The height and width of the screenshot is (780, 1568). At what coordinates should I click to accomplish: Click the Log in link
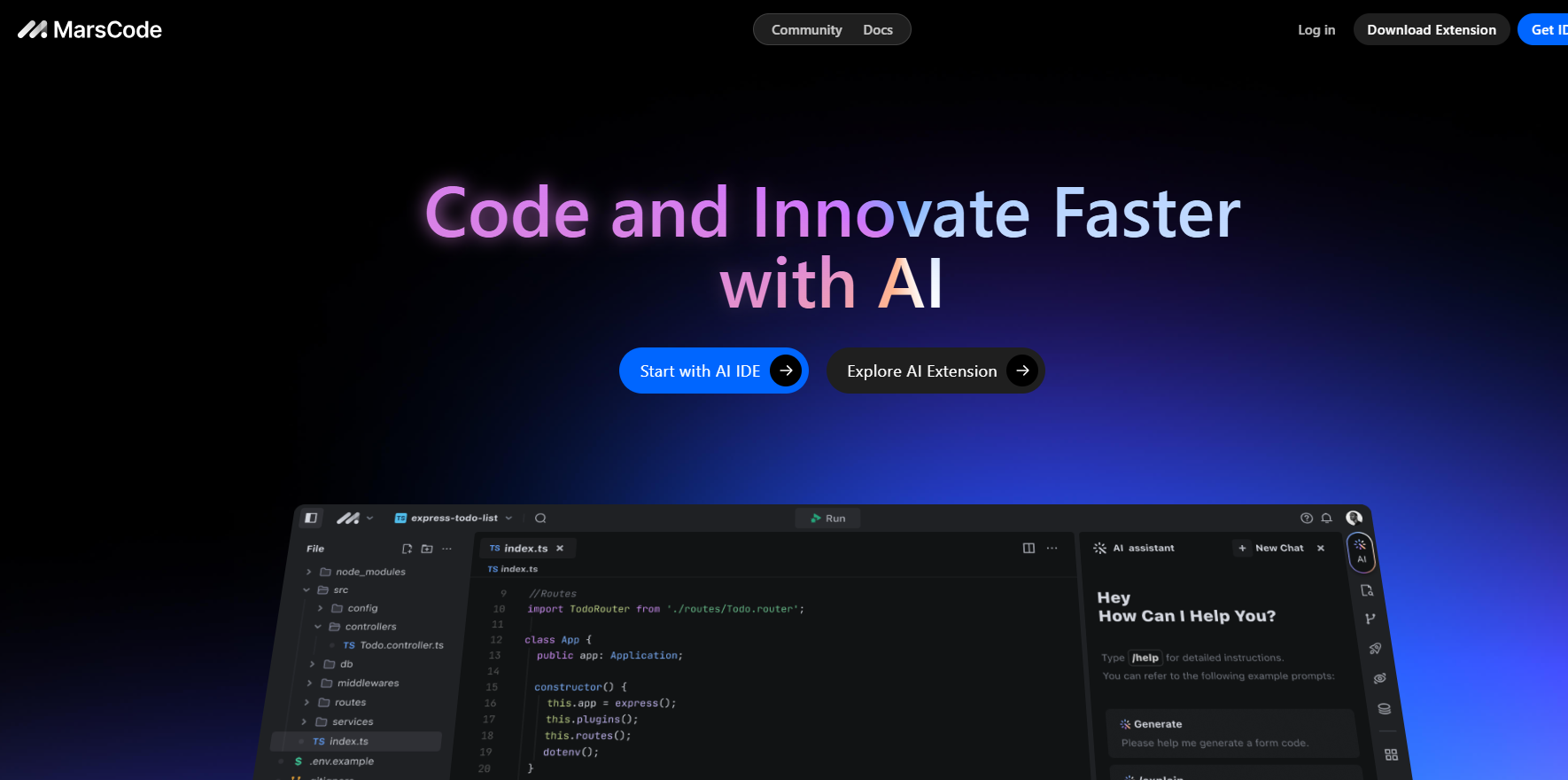click(1316, 29)
